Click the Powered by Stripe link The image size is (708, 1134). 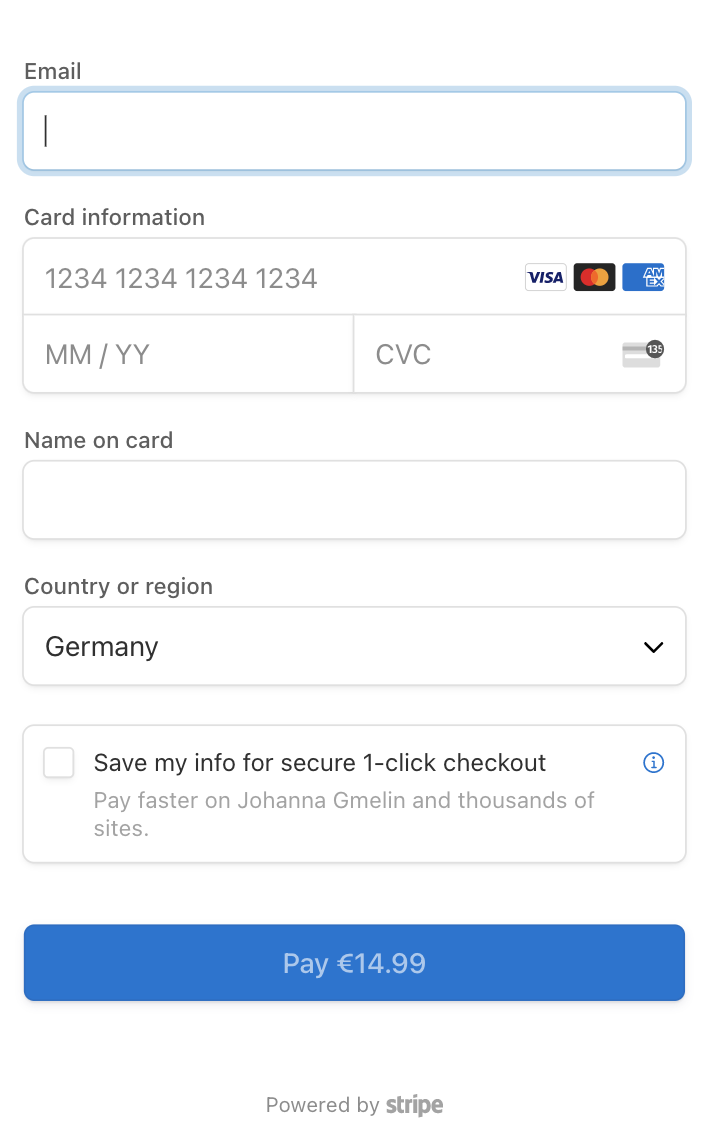(x=354, y=1105)
